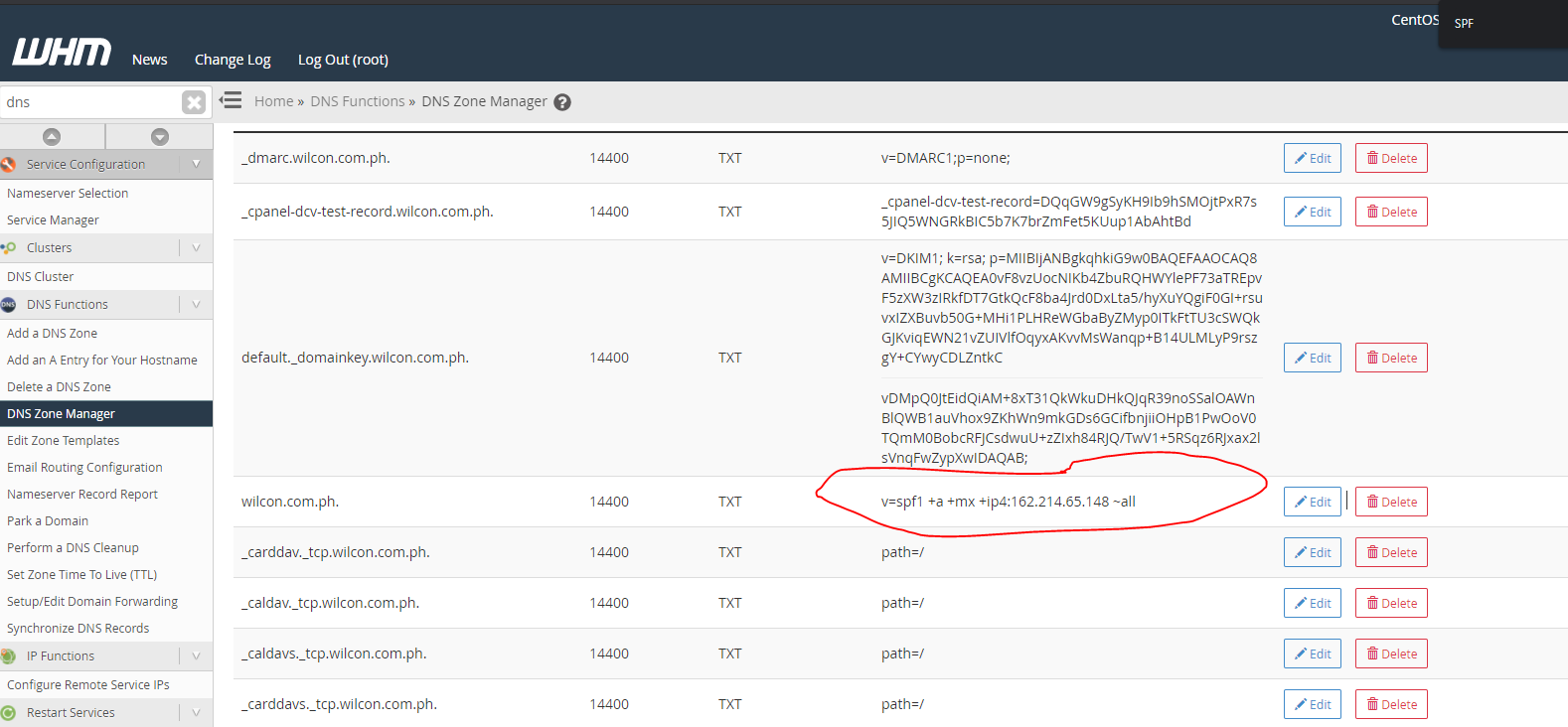Collapse the Restart Services section arrow
This screenshot has width=1568, height=727.
196,713
